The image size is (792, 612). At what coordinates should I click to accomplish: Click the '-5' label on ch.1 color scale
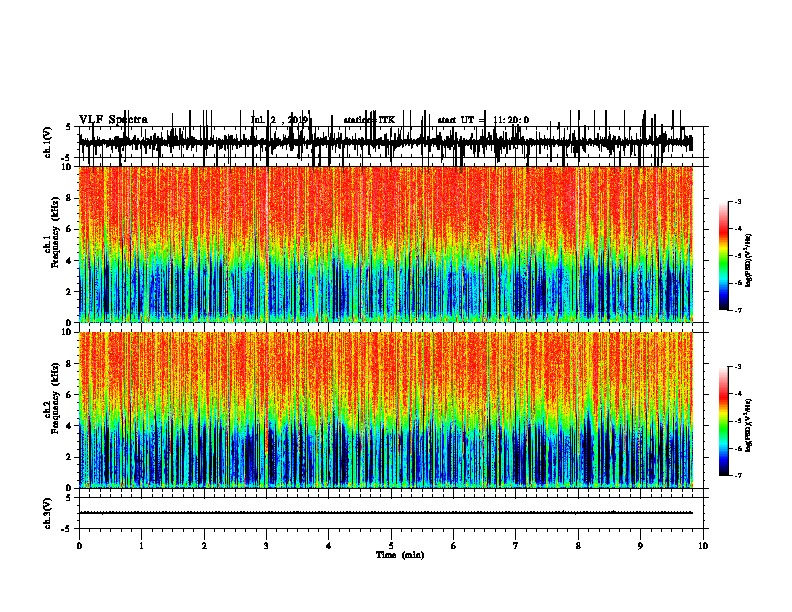[737, 256]
